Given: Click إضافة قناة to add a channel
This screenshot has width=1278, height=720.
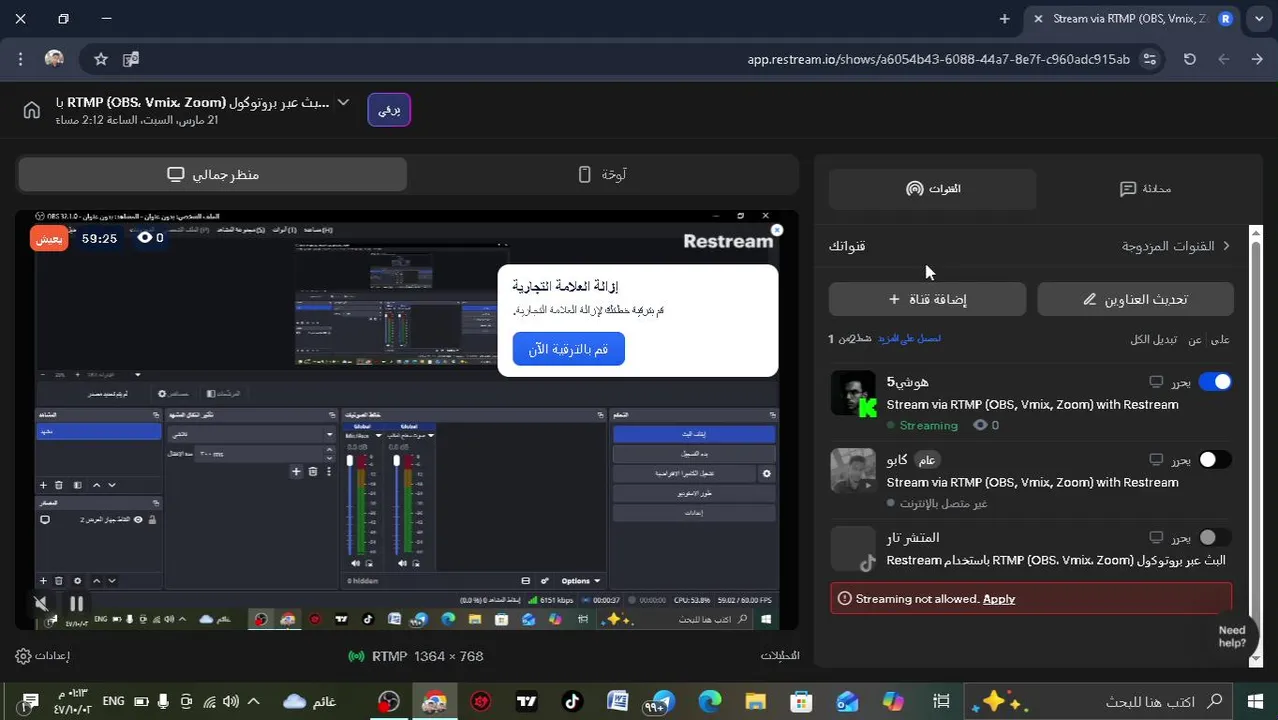Looking at the screenshot, I should (927, 299).
